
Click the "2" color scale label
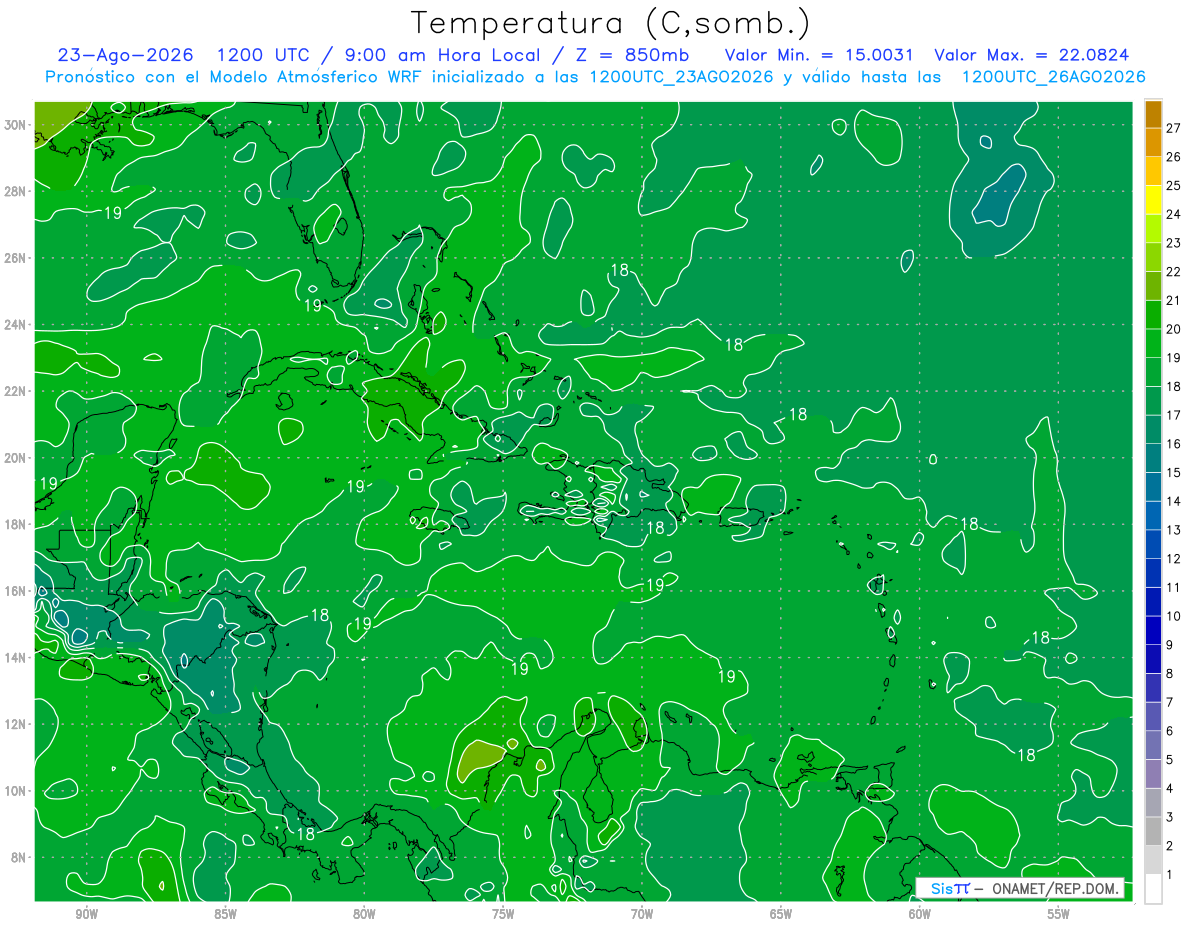[1170, 846]
